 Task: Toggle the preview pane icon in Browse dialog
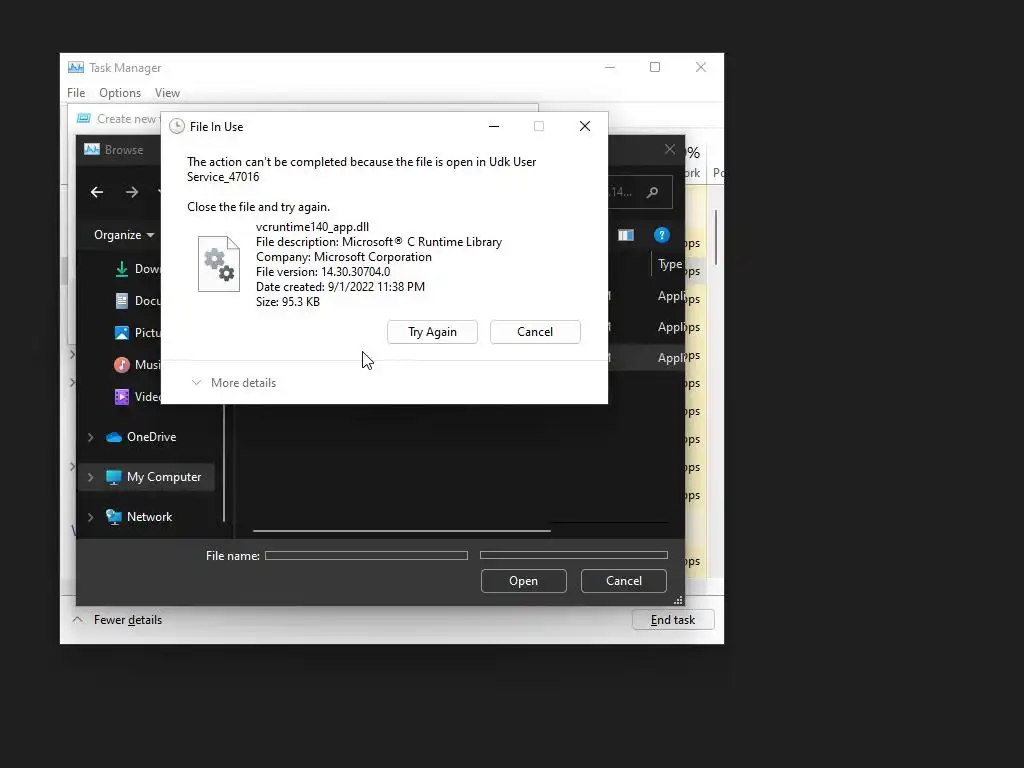[626, 235]
